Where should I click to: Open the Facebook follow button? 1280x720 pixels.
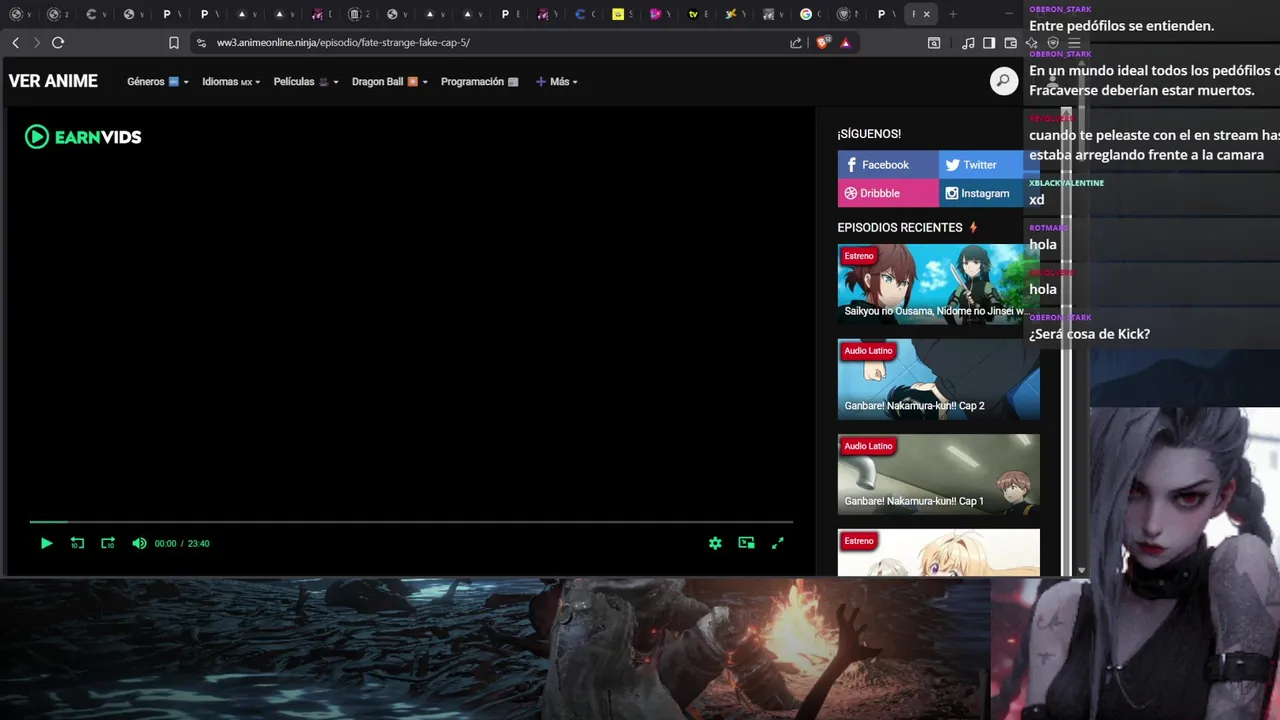(888, 165)
